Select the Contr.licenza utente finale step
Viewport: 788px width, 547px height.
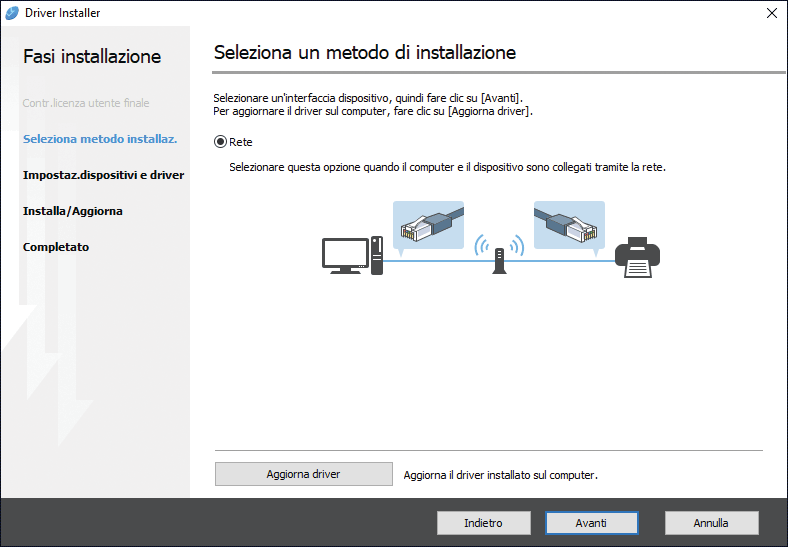pyautogui.click(x=86, y=103)
